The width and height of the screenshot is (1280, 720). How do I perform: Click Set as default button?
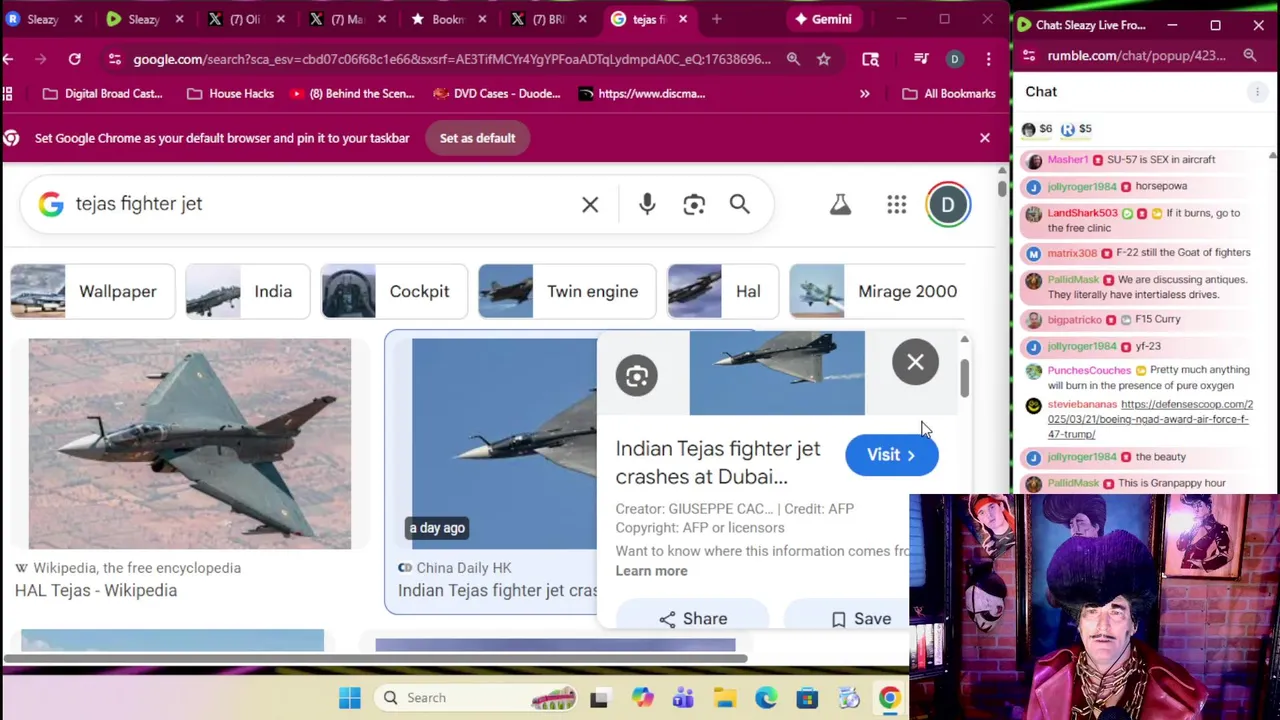point(477,138)
